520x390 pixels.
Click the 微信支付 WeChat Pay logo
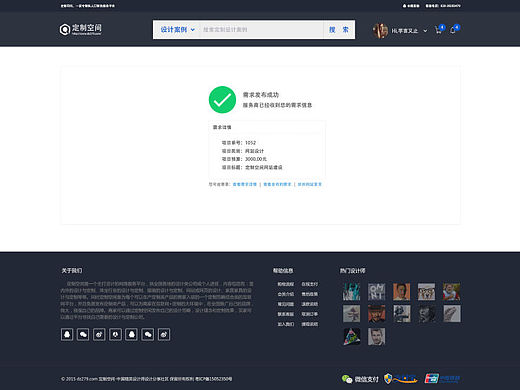click(x=360, y=379)
